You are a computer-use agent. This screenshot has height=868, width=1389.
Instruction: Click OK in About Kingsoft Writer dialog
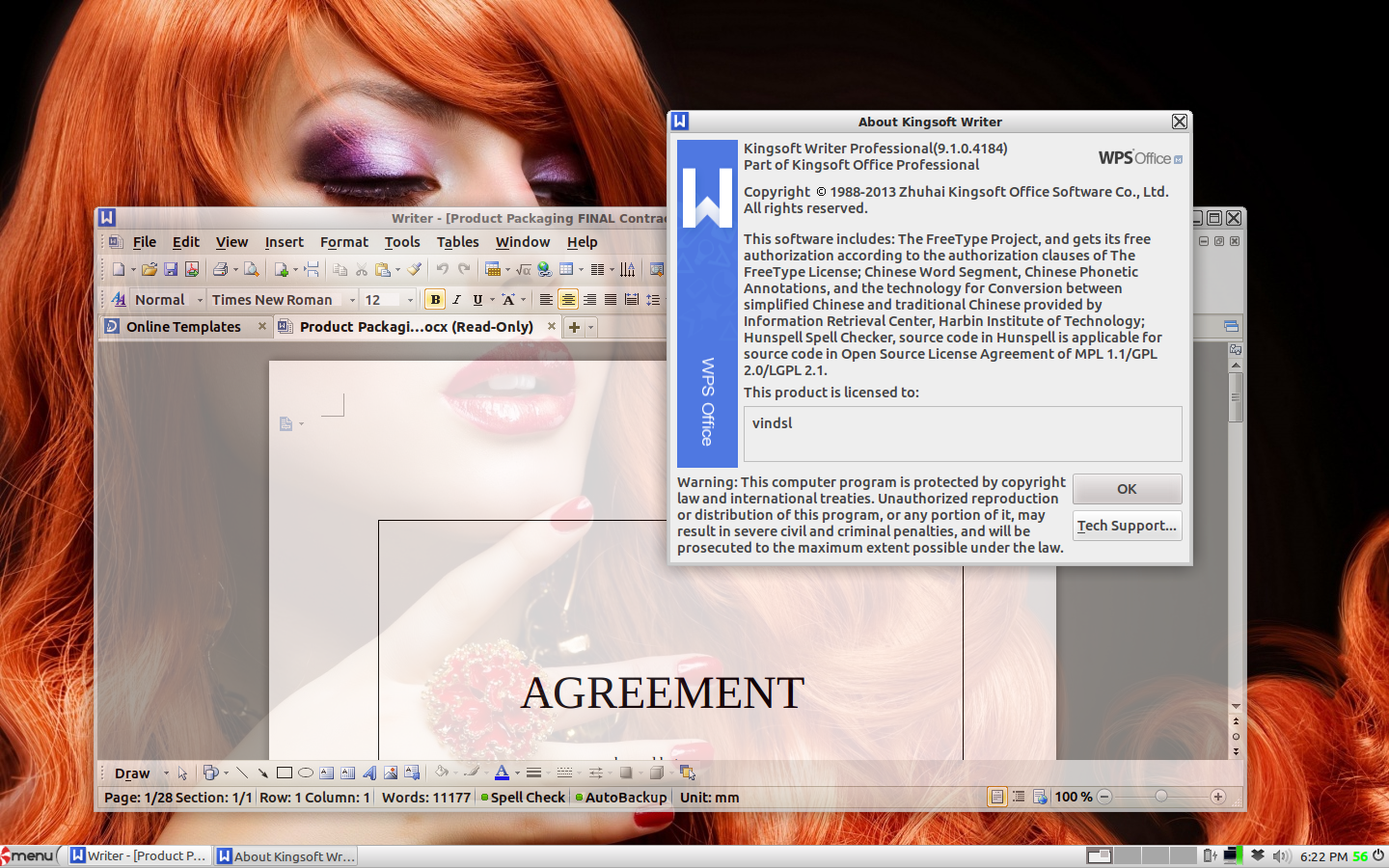pos(1127,489)
